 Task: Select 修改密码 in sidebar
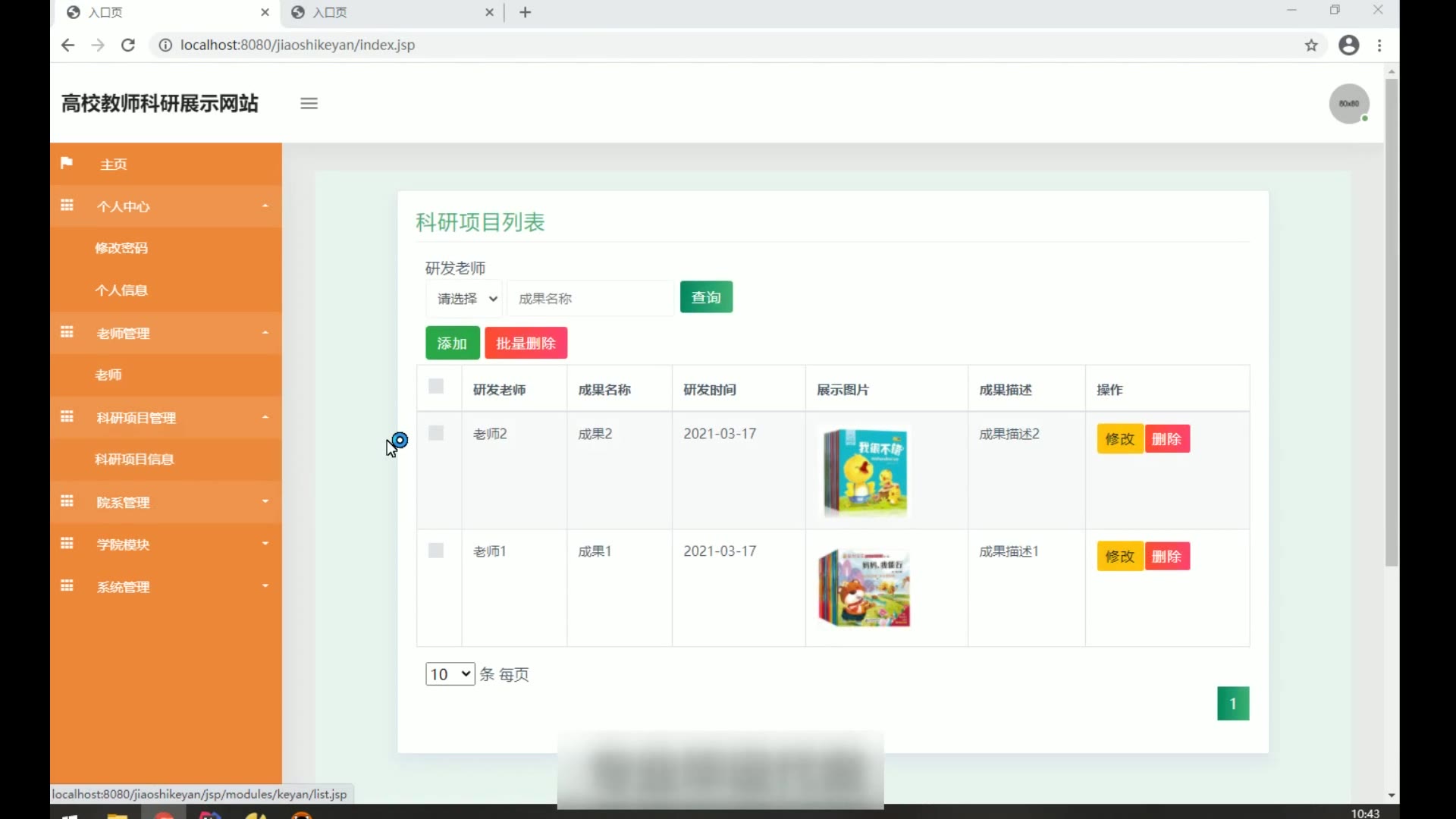click(121, 248)
